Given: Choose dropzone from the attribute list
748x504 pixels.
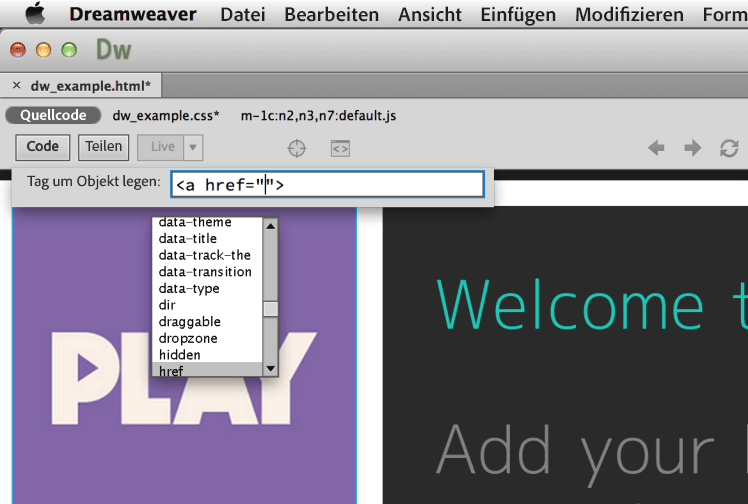Looking at the screenshot, I should 207,339.
